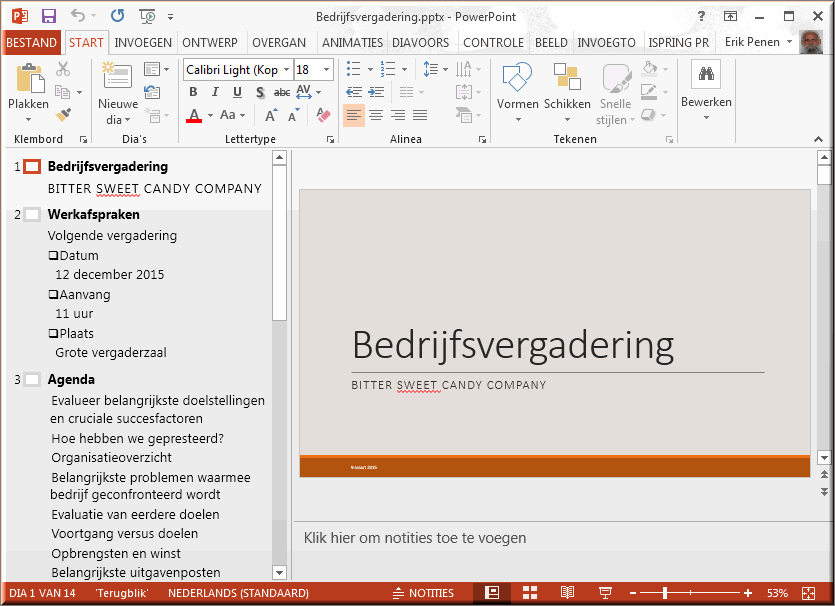This screenshot has width=835, height=606.
Task: Toggle bold formatting
Action: tap(193, 92)
